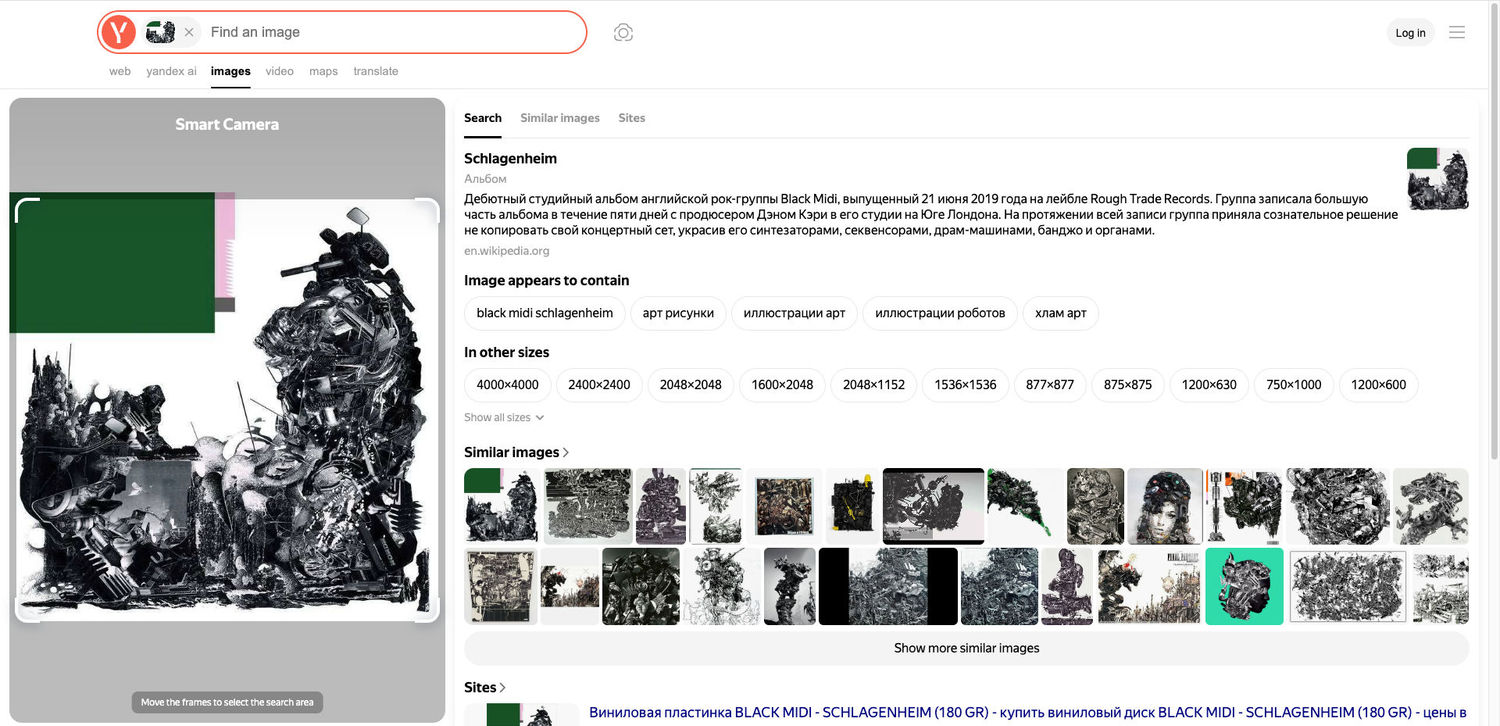Choose the 877×877 size
Image resolution: width=1500 pixels, height=726 pixels.
click(x=1050, y=385)
